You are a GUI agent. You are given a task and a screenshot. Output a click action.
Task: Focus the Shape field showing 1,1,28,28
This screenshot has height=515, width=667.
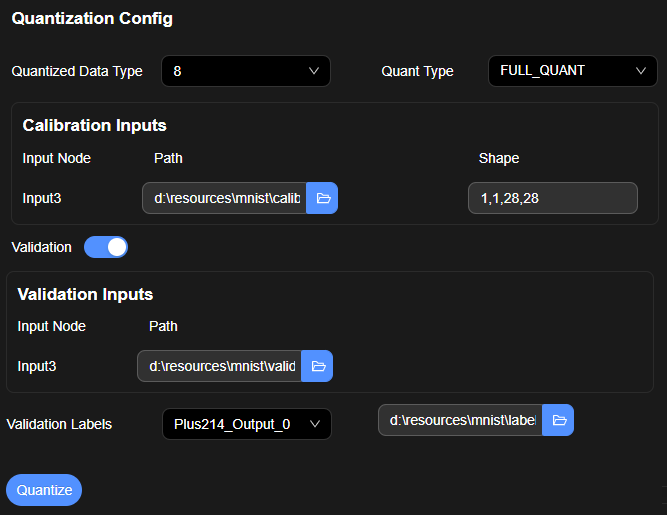click(552, 198)
